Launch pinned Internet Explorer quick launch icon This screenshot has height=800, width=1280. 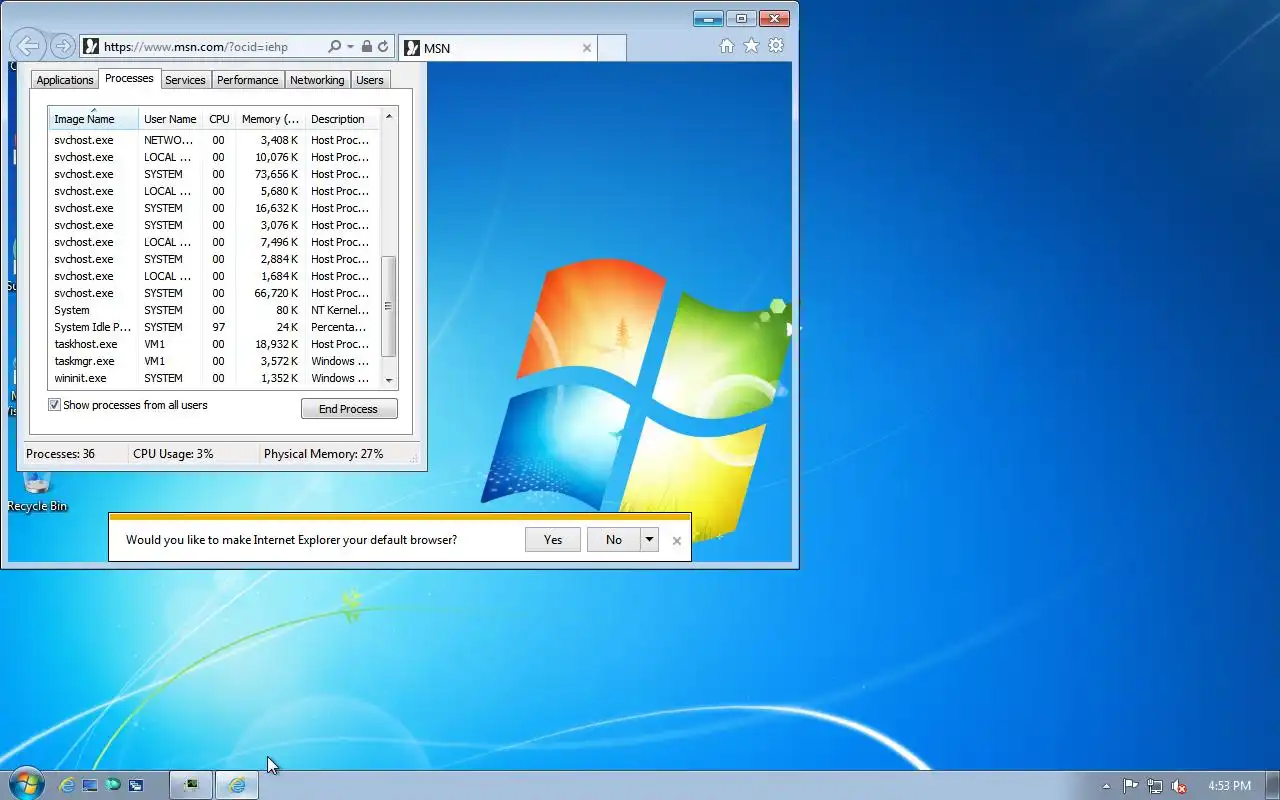(67, 785)
